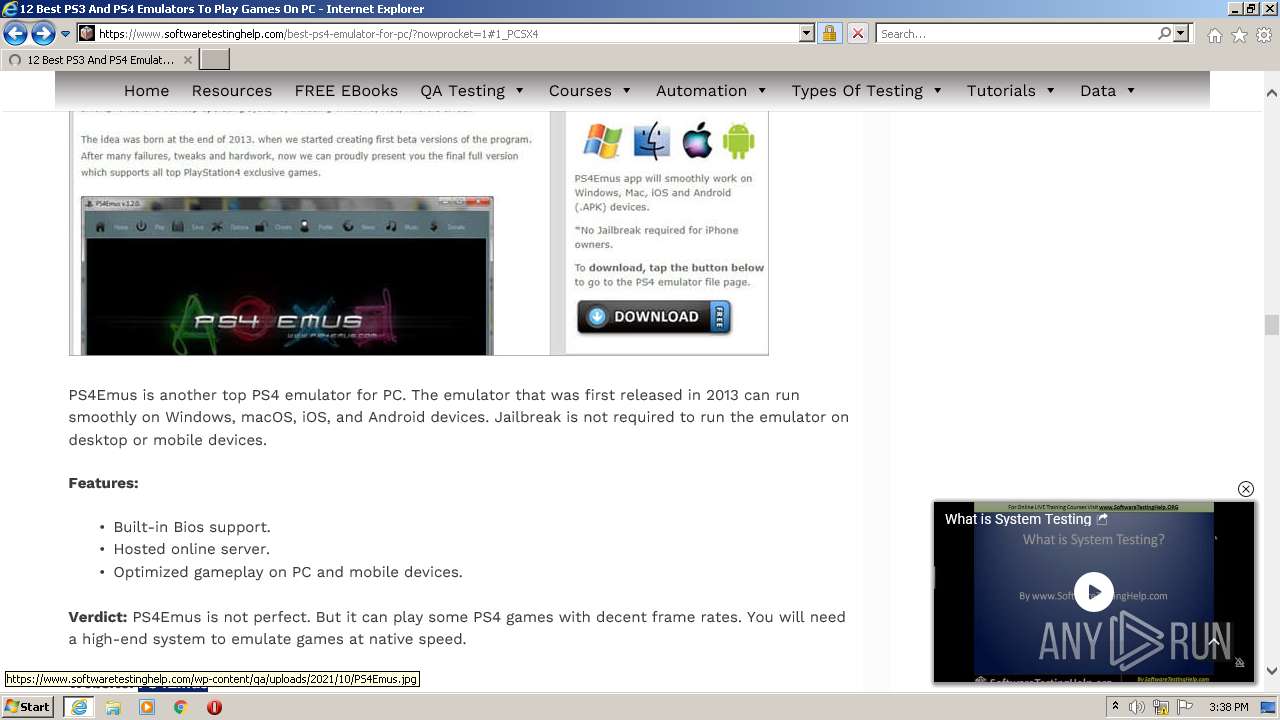Click the small icon at the video corner
This screenshot has width=1280, height=720.
pos(1240,662)
